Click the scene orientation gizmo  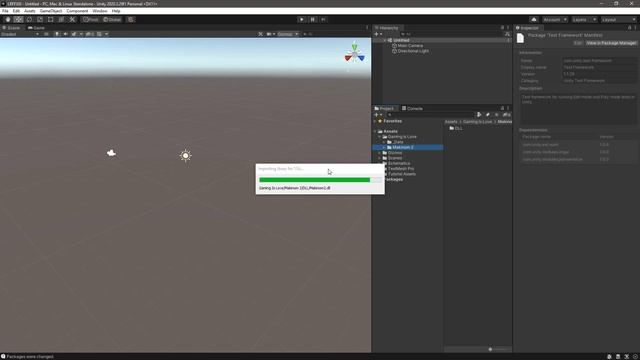point(354,54)
